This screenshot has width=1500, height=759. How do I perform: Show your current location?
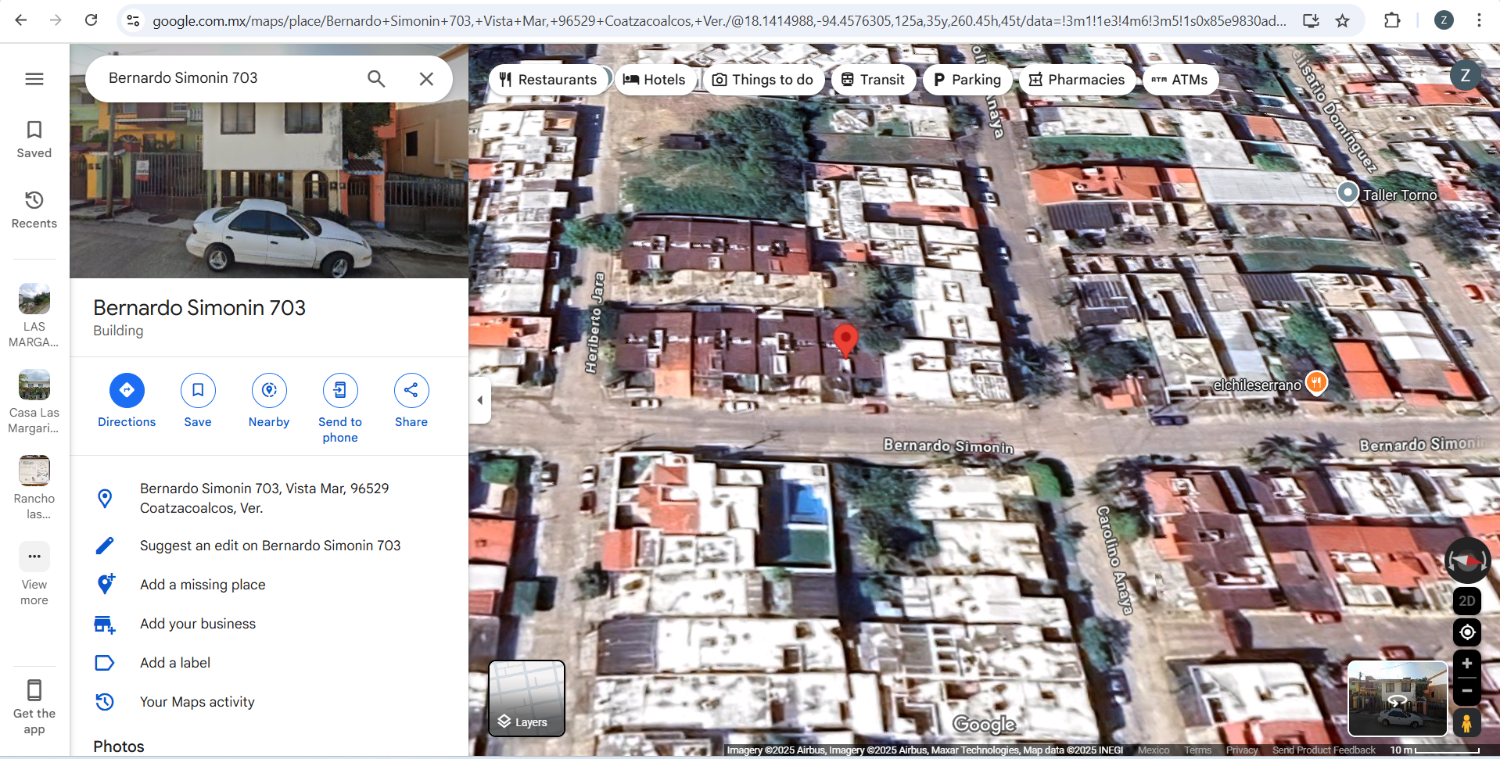pos(1467,632)
